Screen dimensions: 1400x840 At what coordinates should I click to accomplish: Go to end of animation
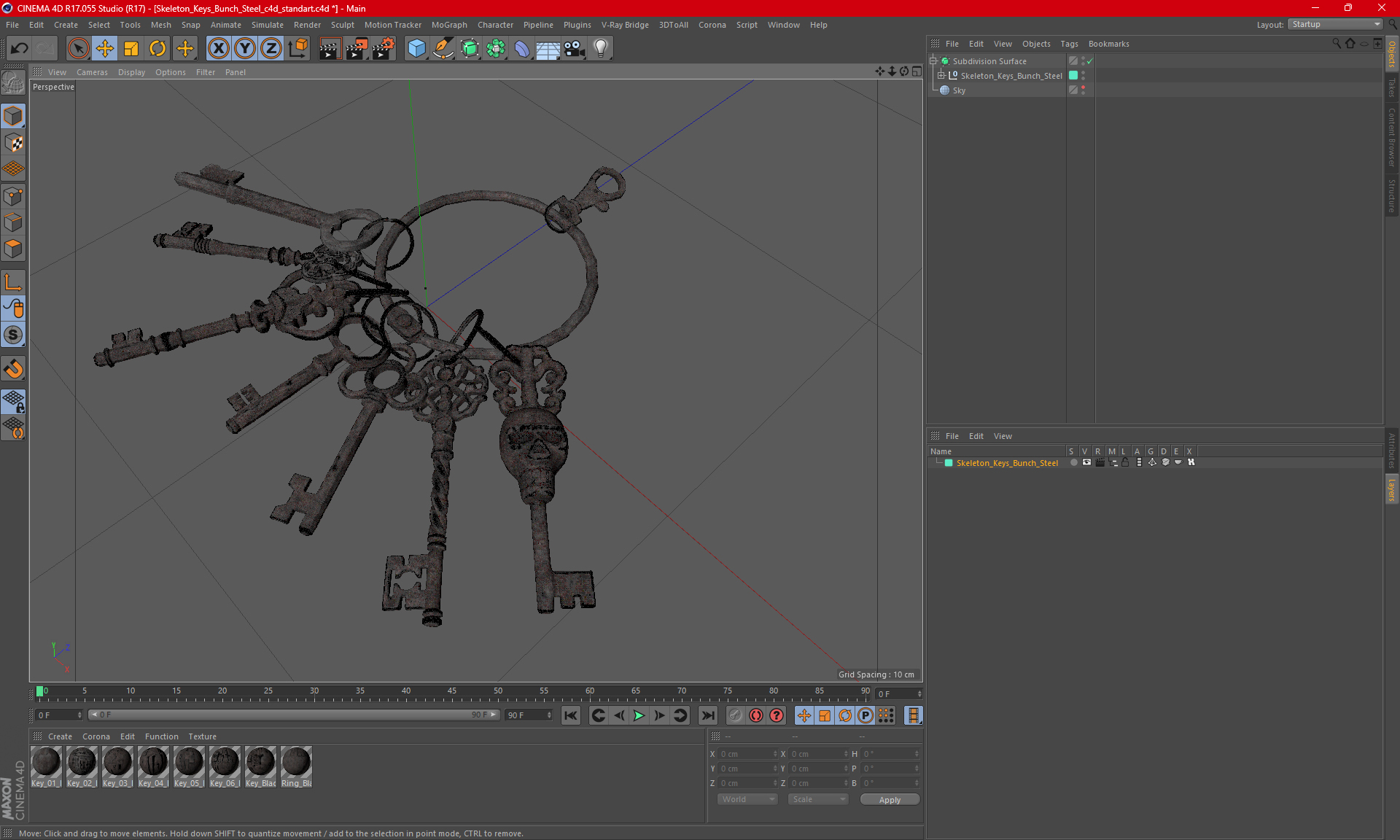point(707,715)
